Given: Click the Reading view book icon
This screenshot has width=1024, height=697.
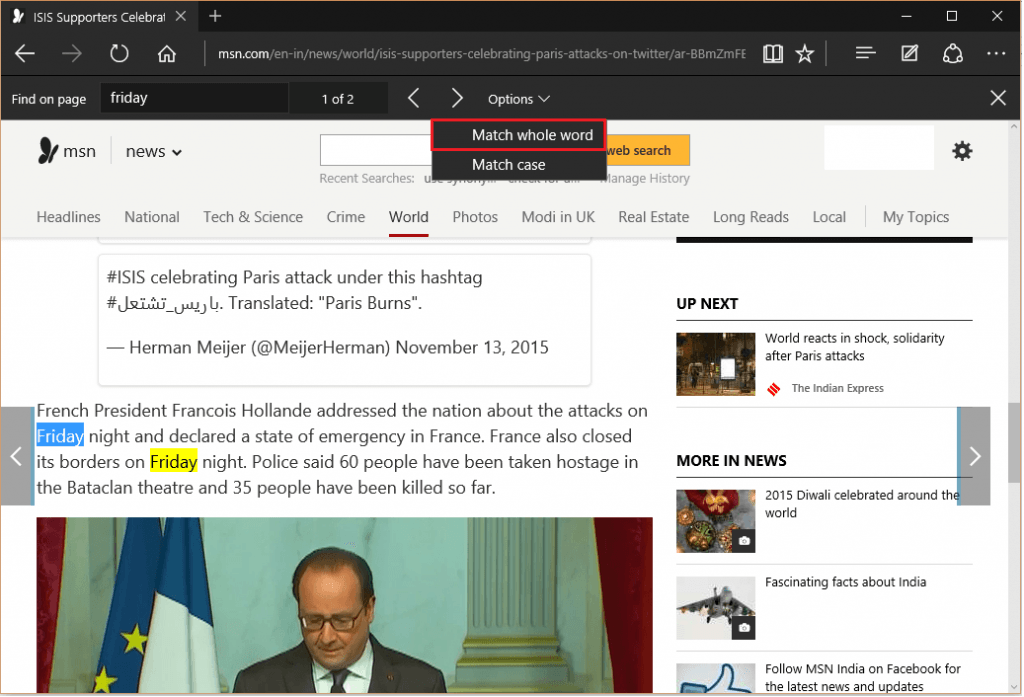Looking at the screenshot, I should coord(772,53).
